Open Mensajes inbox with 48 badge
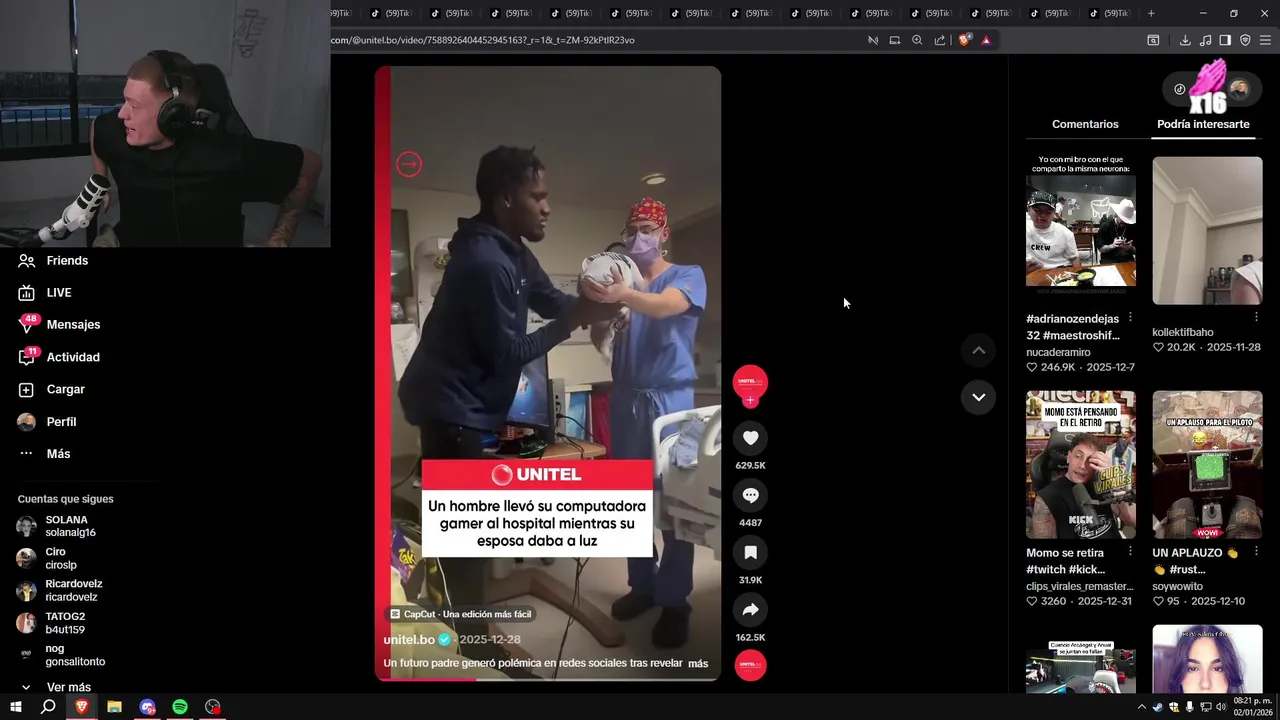Screen dimensions: 1280x720 pos(59,324)
